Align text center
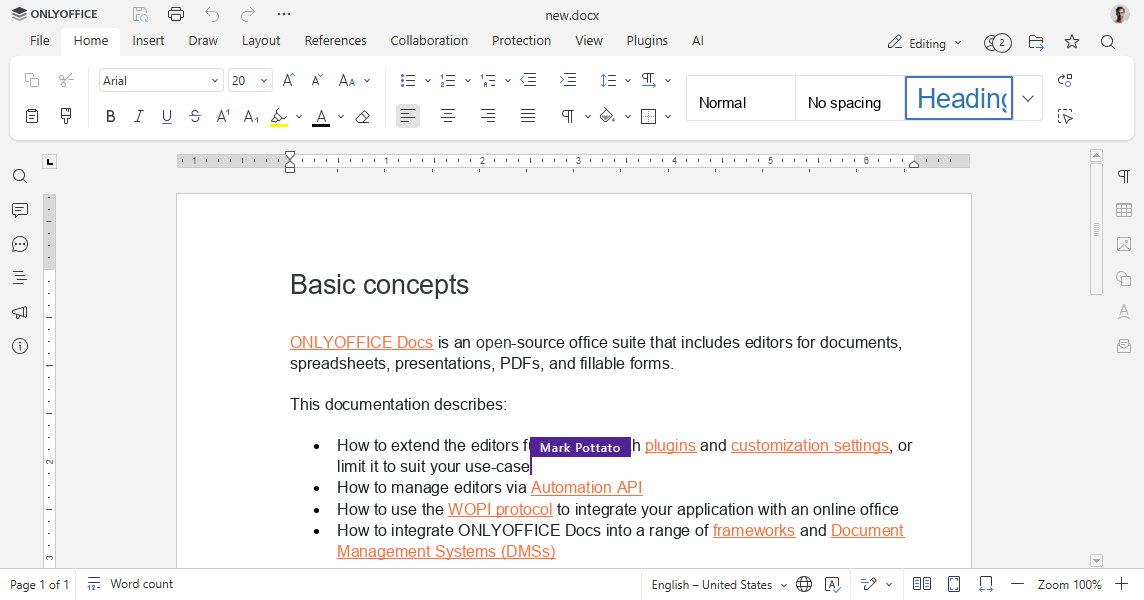The height and width of the screenshot is (600, 1144). 448,116
